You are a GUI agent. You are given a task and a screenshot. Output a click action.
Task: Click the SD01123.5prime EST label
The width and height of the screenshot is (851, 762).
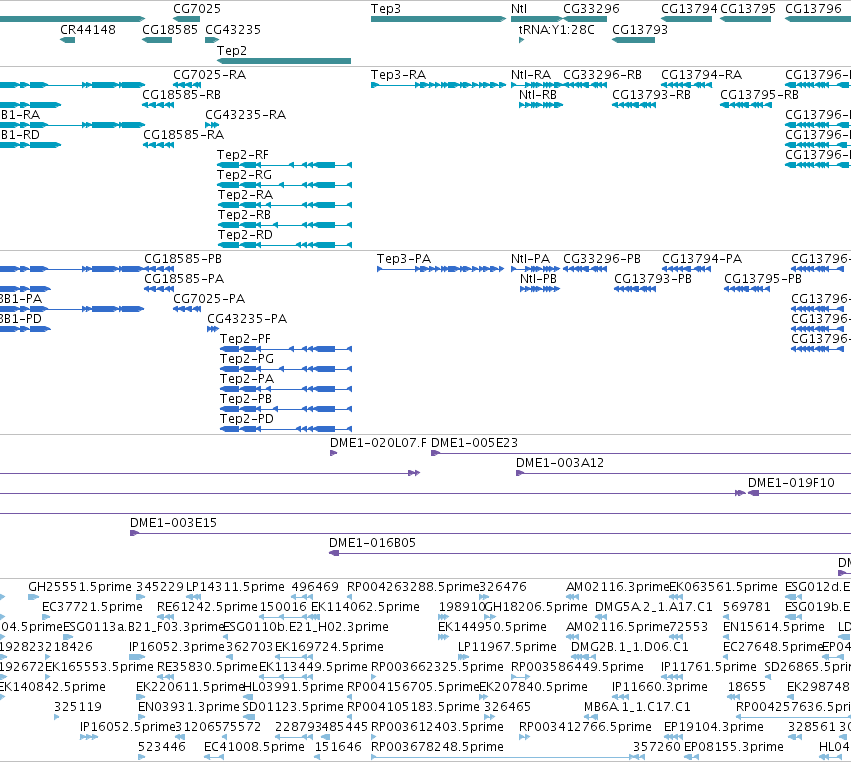point(293,707)
